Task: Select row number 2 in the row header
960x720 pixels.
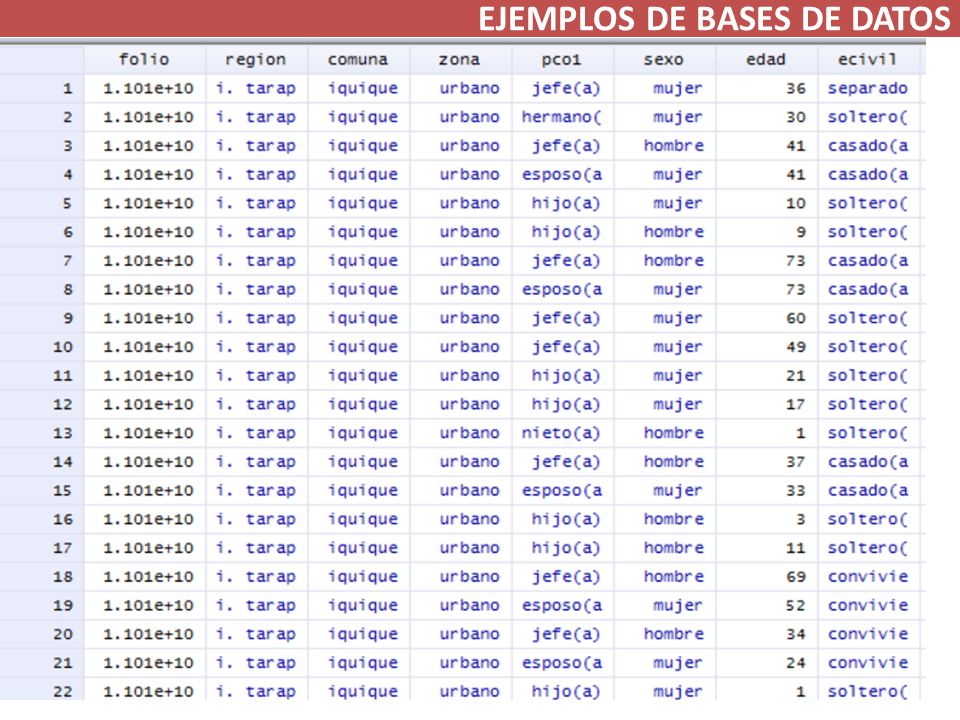Action: (x=42, y=118)
